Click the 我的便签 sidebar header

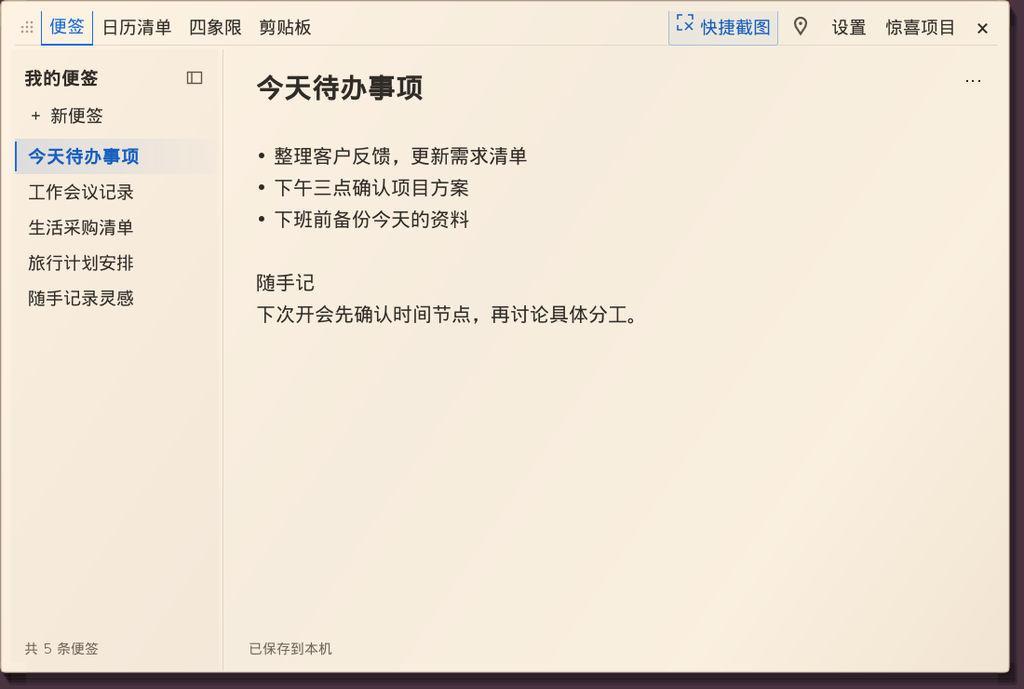click(x=61, y=78)
